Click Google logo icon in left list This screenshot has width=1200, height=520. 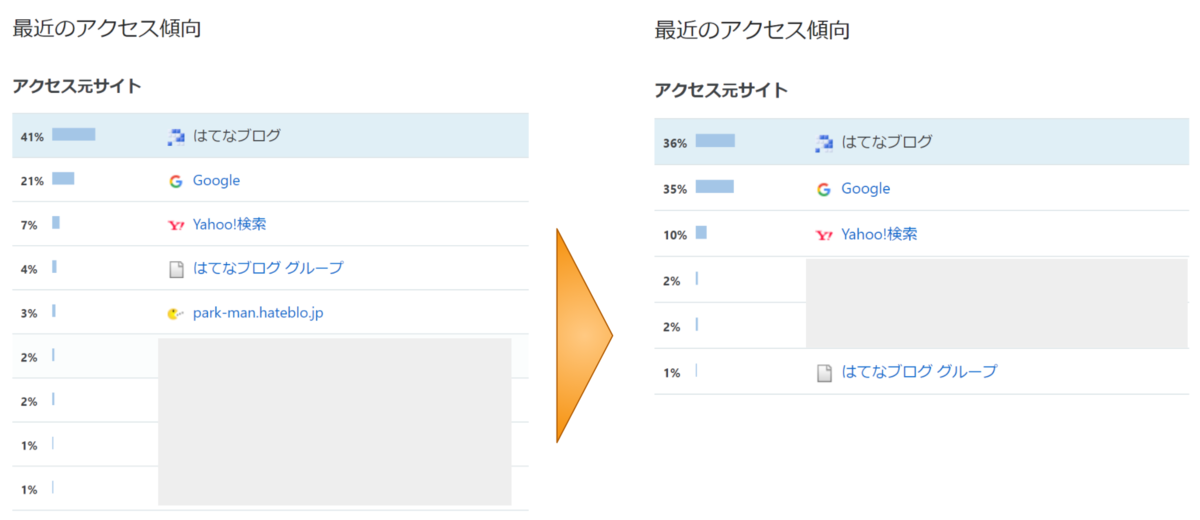point(176,181)
